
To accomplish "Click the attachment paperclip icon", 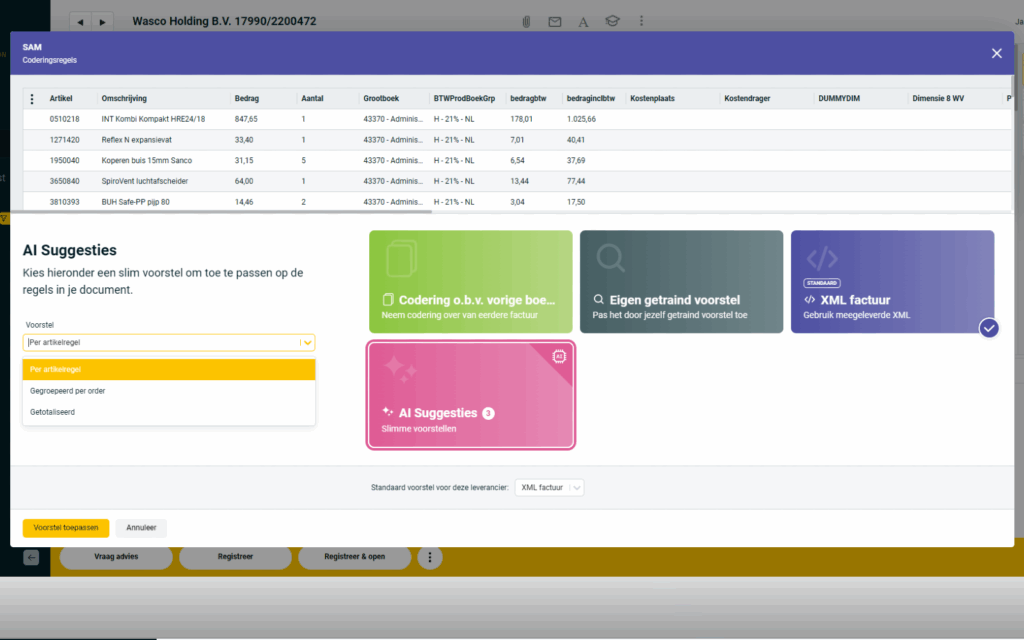I will click(x=526, y=21).
